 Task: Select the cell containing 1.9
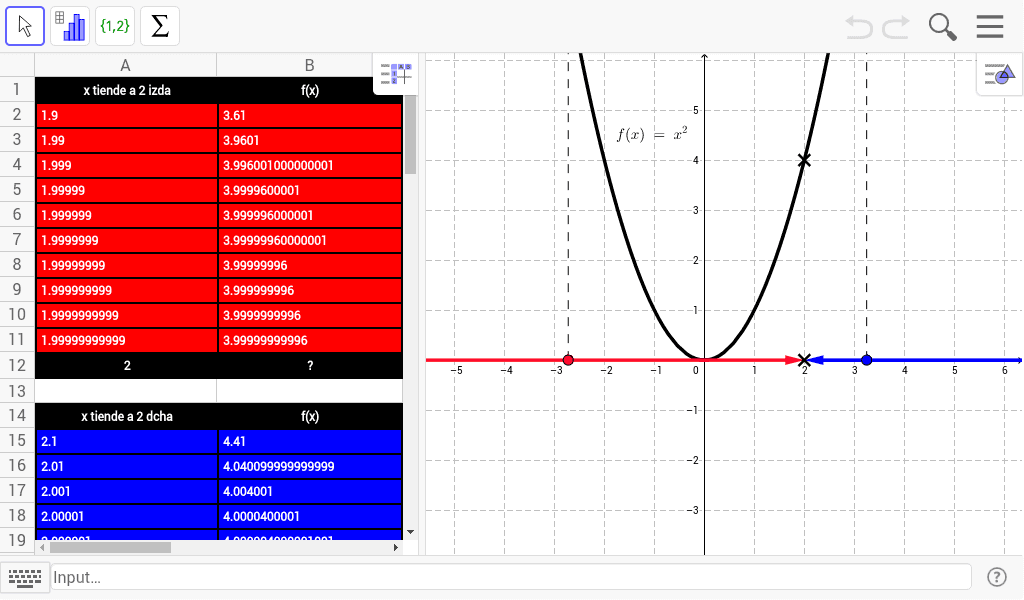click(127, 116)
